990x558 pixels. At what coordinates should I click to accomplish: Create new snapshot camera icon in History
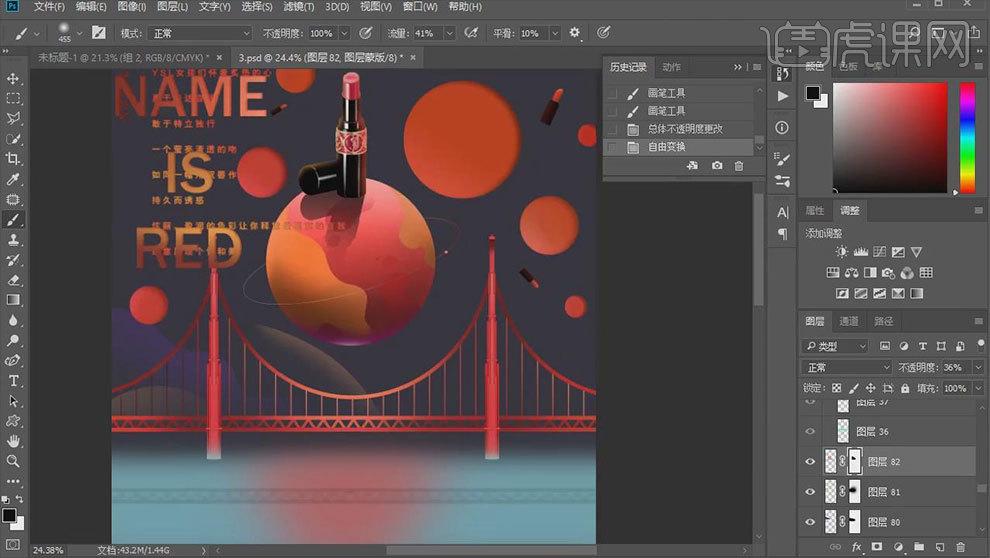point(717,165)
